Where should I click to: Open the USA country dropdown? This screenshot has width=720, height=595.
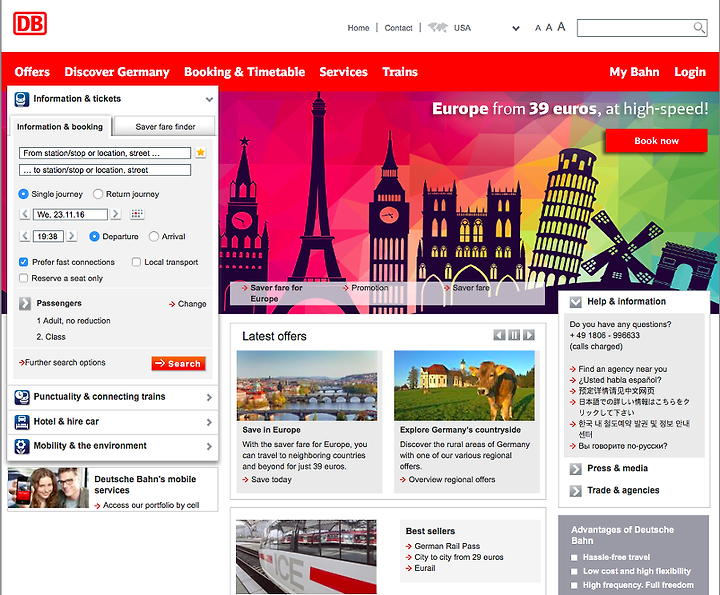[516, 28]
